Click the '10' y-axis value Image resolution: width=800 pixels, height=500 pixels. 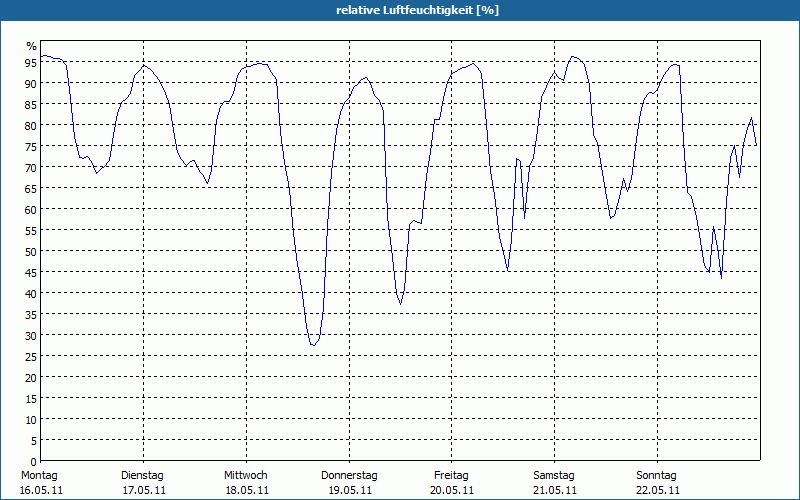(31, 420)
